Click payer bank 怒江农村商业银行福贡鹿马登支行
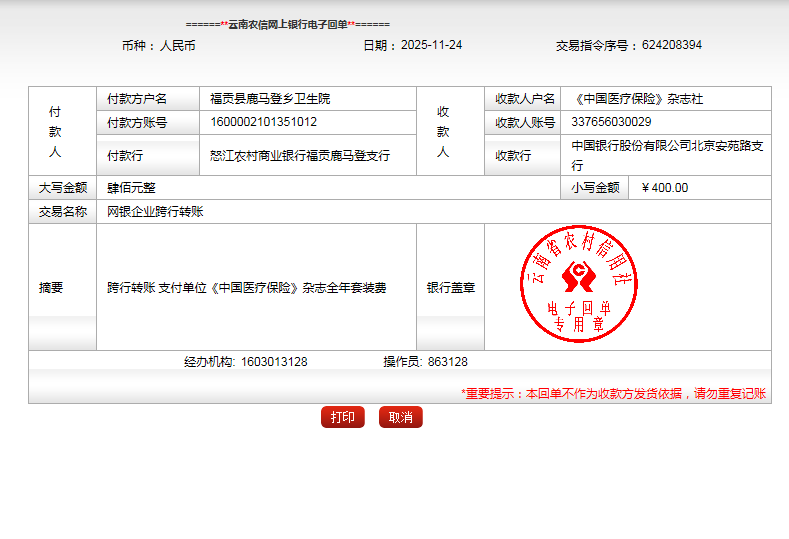 tap(299, 156)
